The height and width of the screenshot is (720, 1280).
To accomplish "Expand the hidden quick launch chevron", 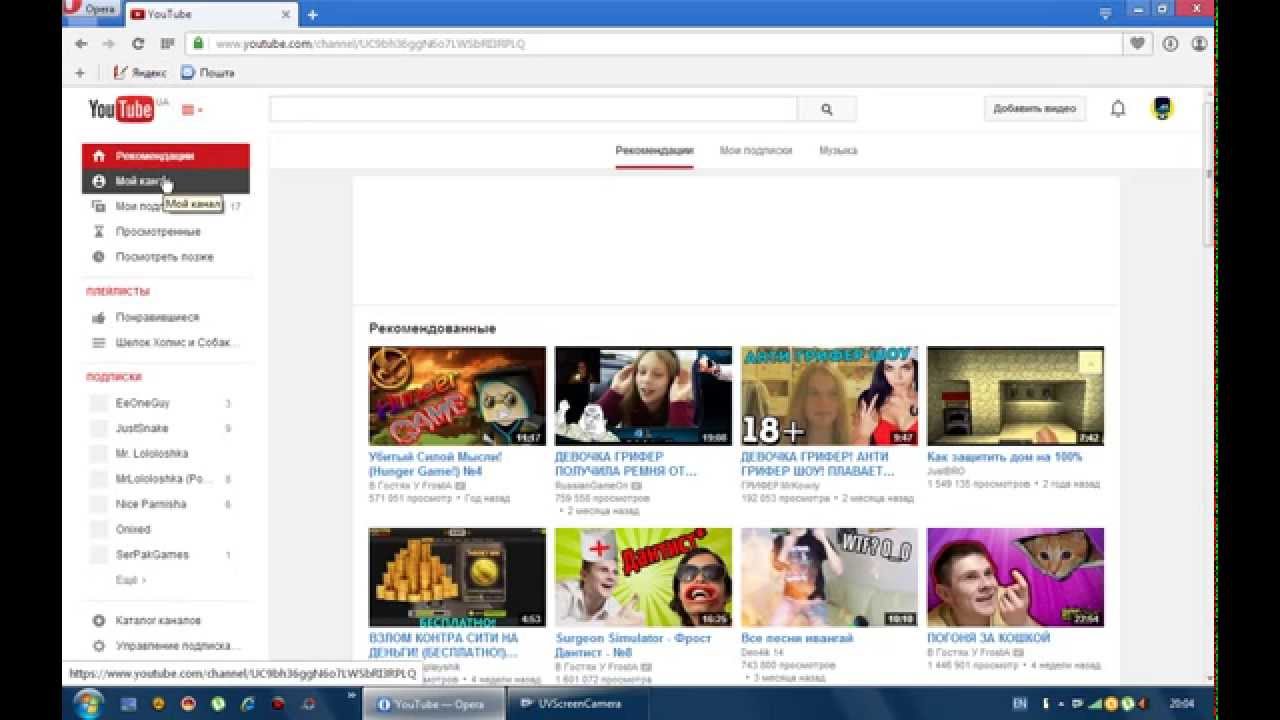I will point(352,695).
